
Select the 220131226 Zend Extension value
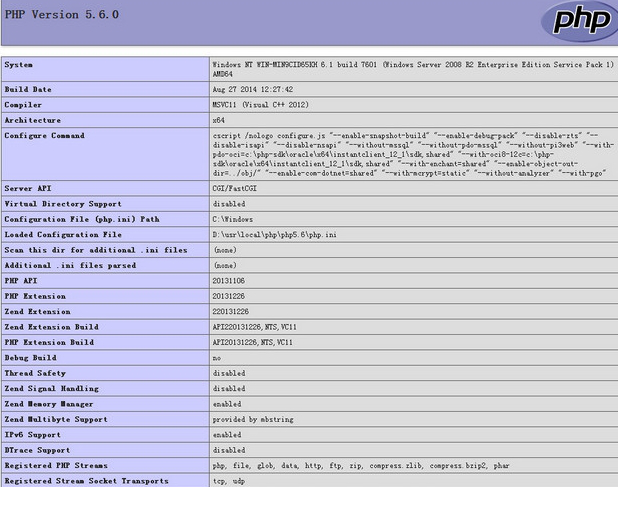[x=231, y=311]
